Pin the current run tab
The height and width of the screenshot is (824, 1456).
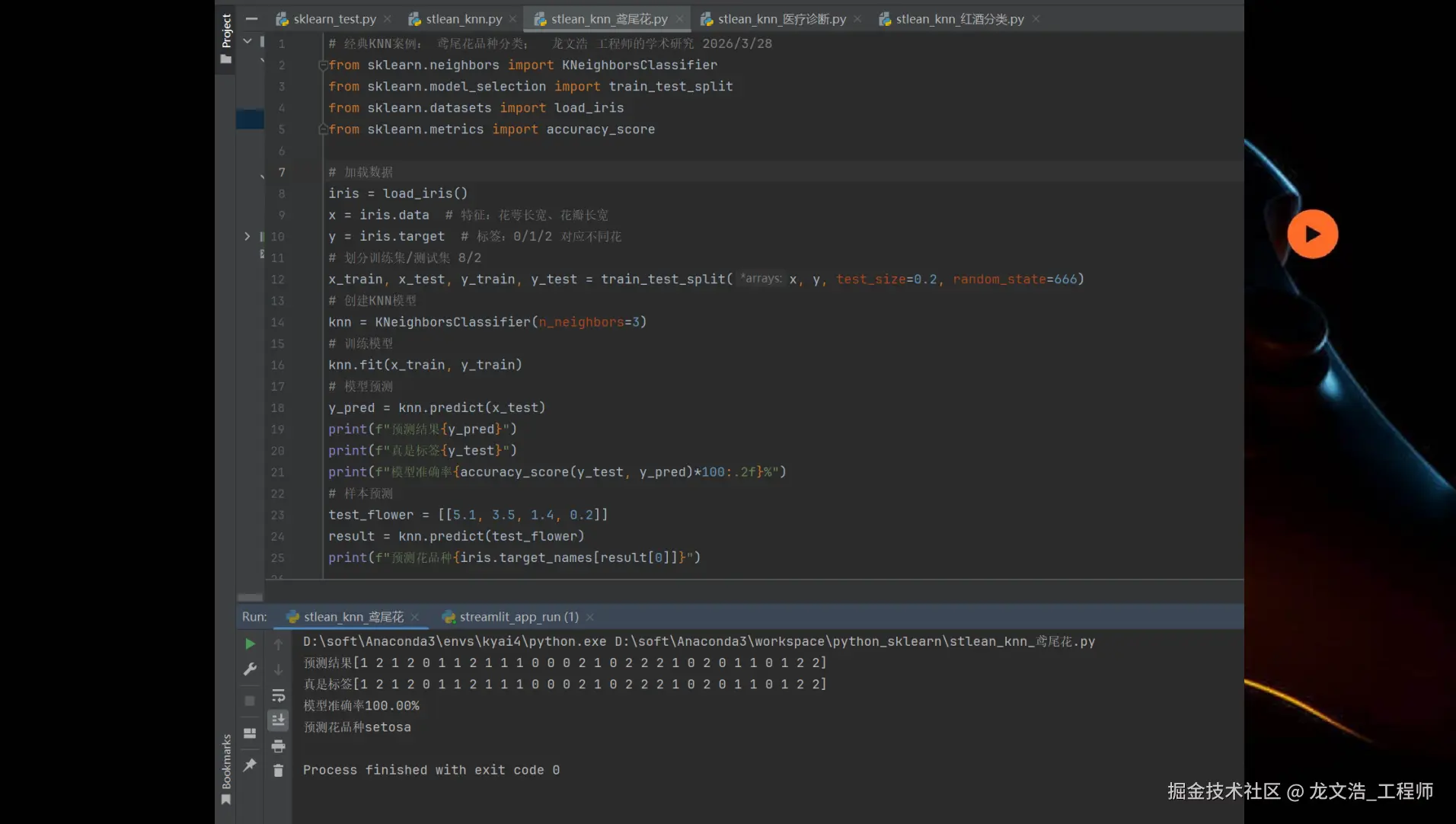click(x=250, y=765)
